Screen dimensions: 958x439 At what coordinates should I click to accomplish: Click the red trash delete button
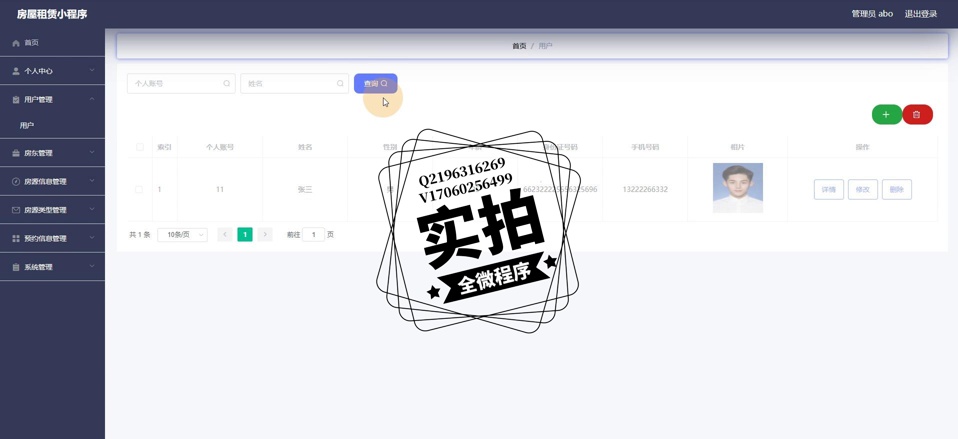pyautogui.click(x=917, y=115)
